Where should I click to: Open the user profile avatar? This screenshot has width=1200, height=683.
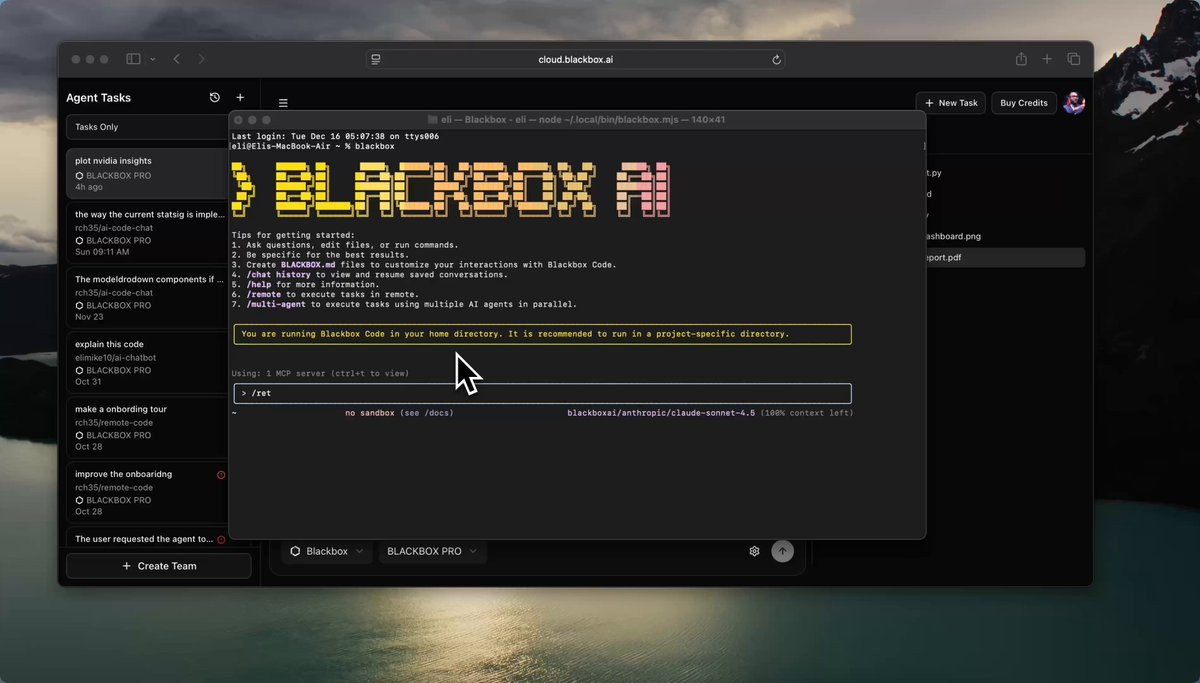(x=1074, y=103)
